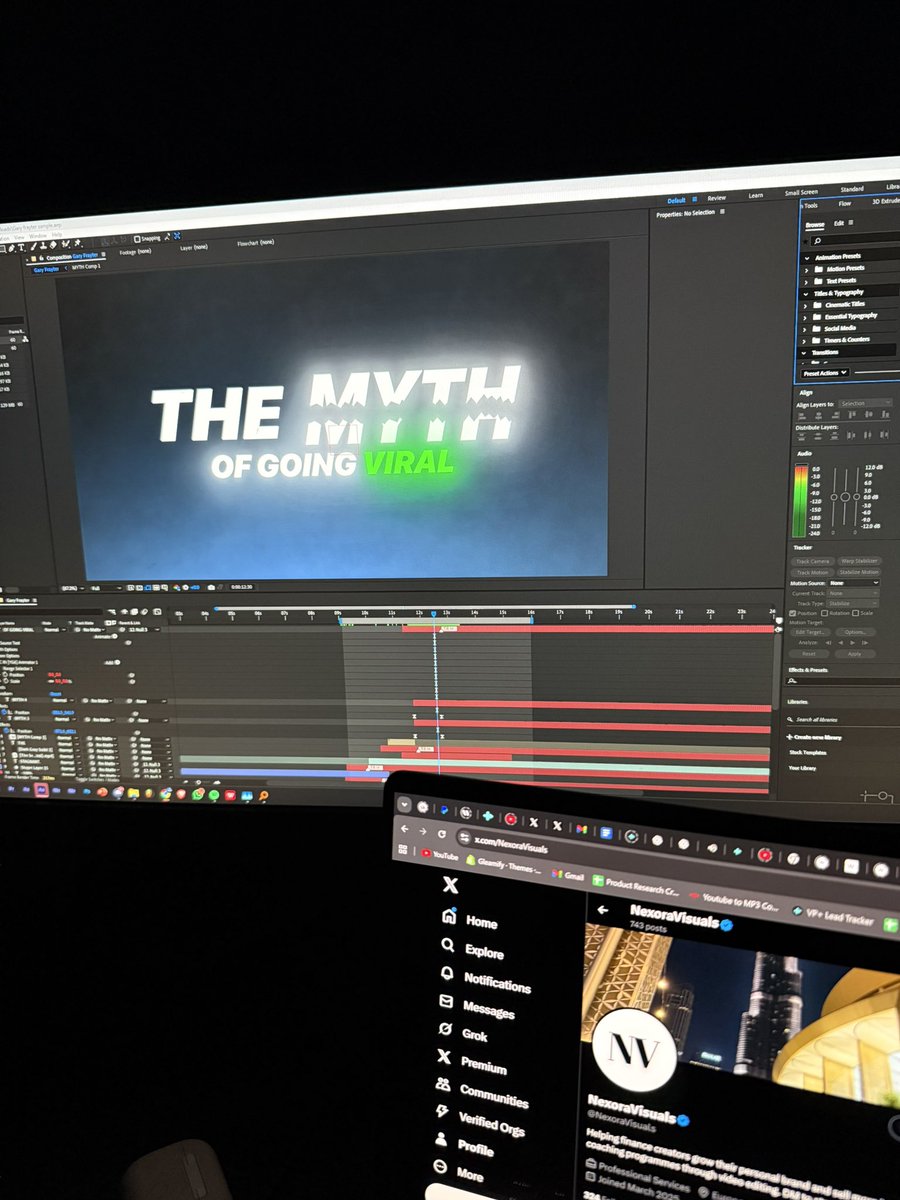Expand Essential Typography folder
The width and height of the screenshot is (900, 1200).
point(807,316)
